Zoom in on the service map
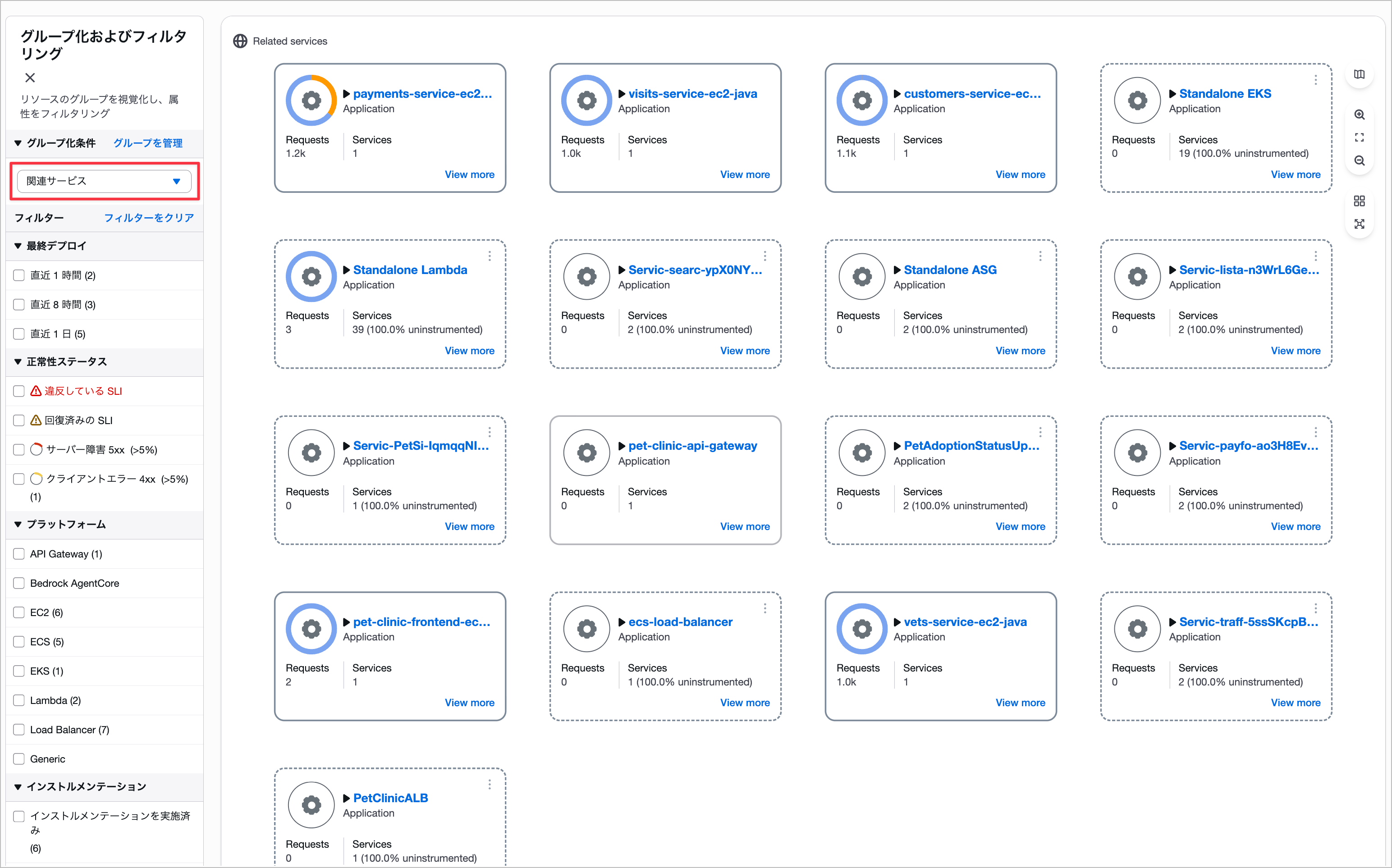 1359,114
